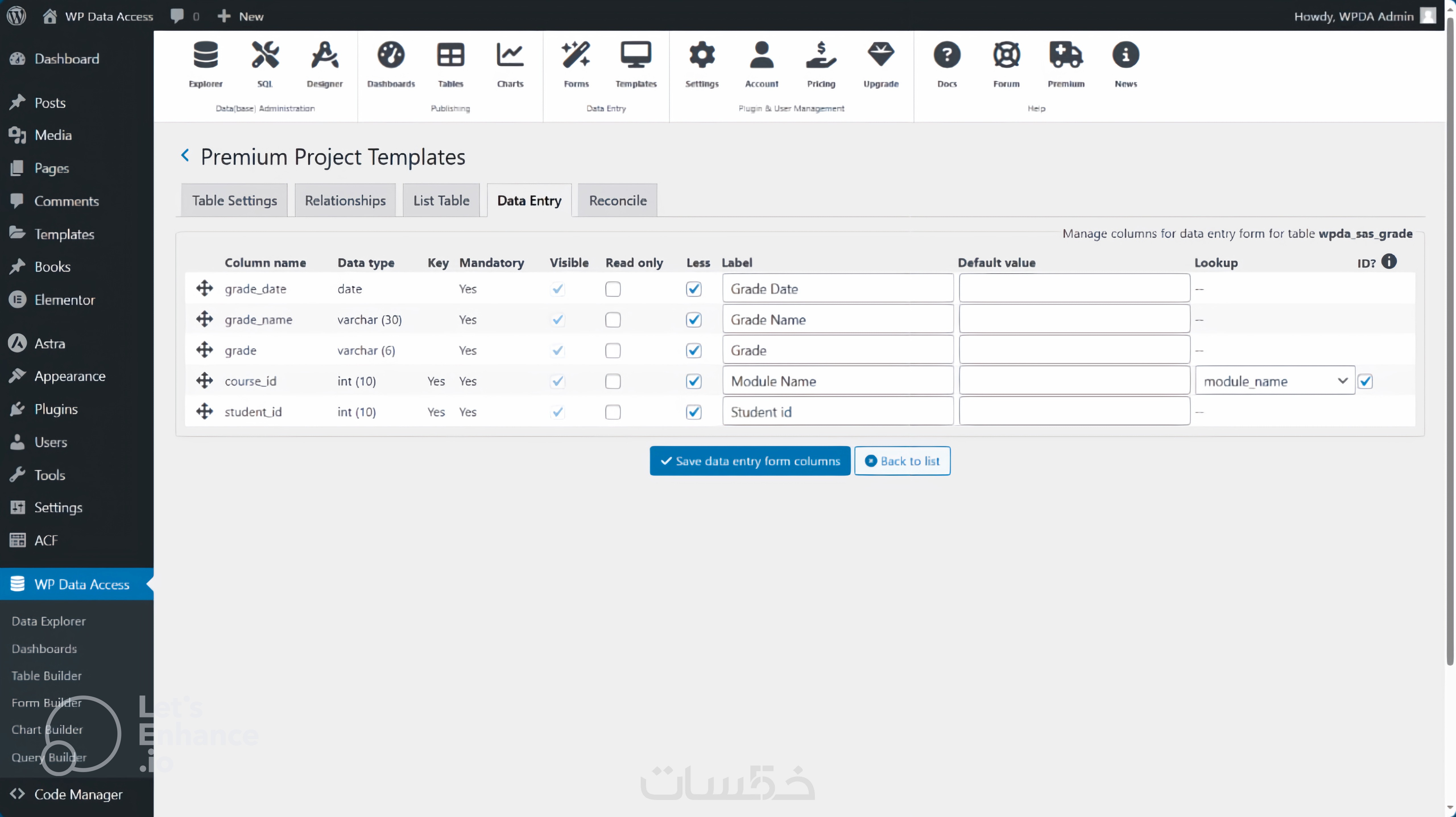The width and height of the screenshot is (1456, 817).
Task: Uncheck the Less checkbox for grade
Action: 694,350
